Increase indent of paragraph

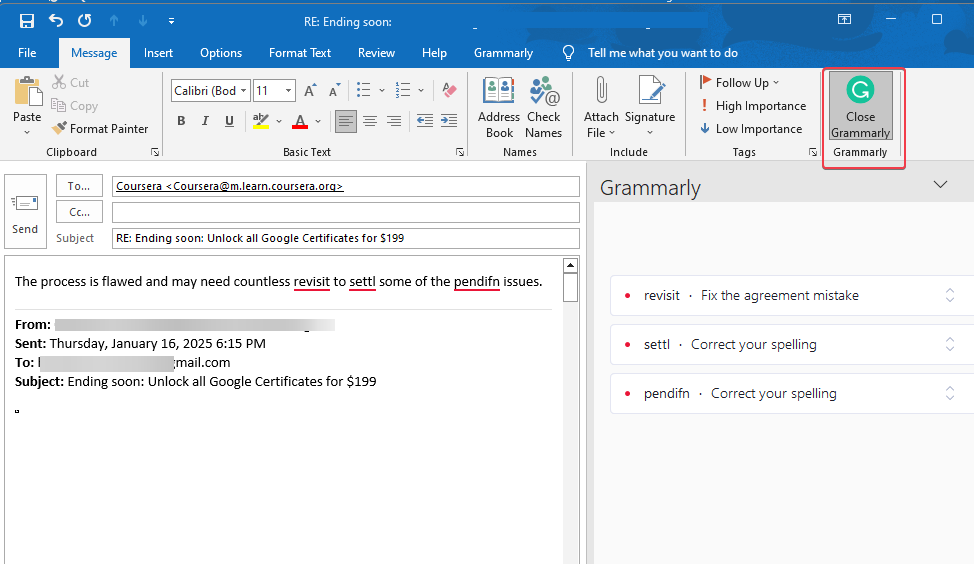coord(449,121)
